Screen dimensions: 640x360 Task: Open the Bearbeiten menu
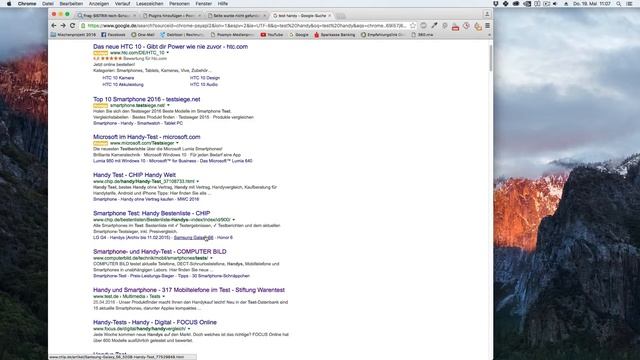(x=71, y=4)
